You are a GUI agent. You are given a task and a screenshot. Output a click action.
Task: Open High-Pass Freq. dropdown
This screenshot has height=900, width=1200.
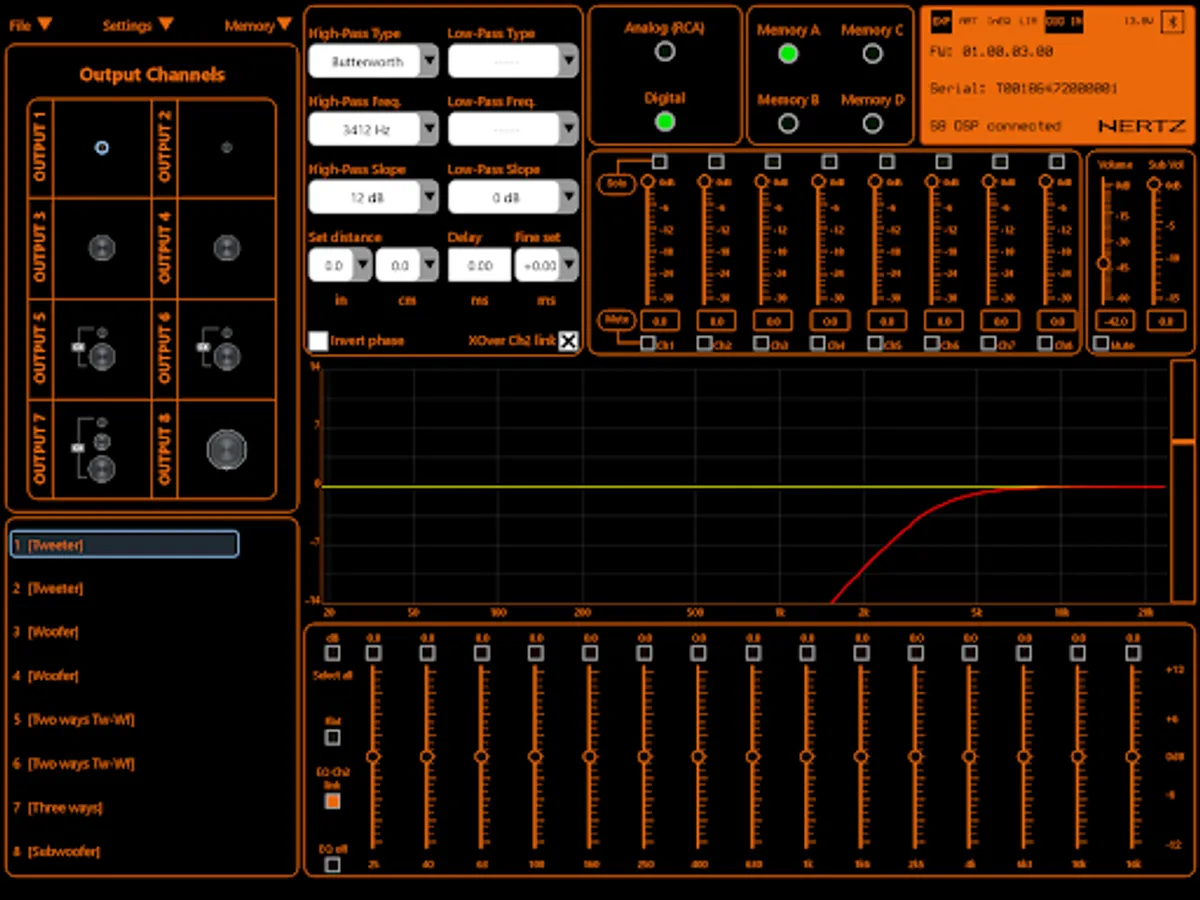(429, 129)
